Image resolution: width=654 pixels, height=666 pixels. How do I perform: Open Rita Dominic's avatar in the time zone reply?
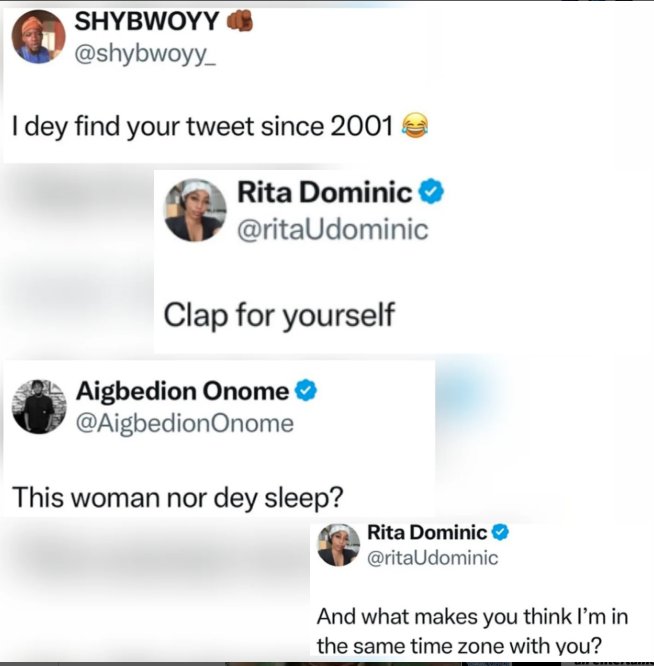point(338,545)
